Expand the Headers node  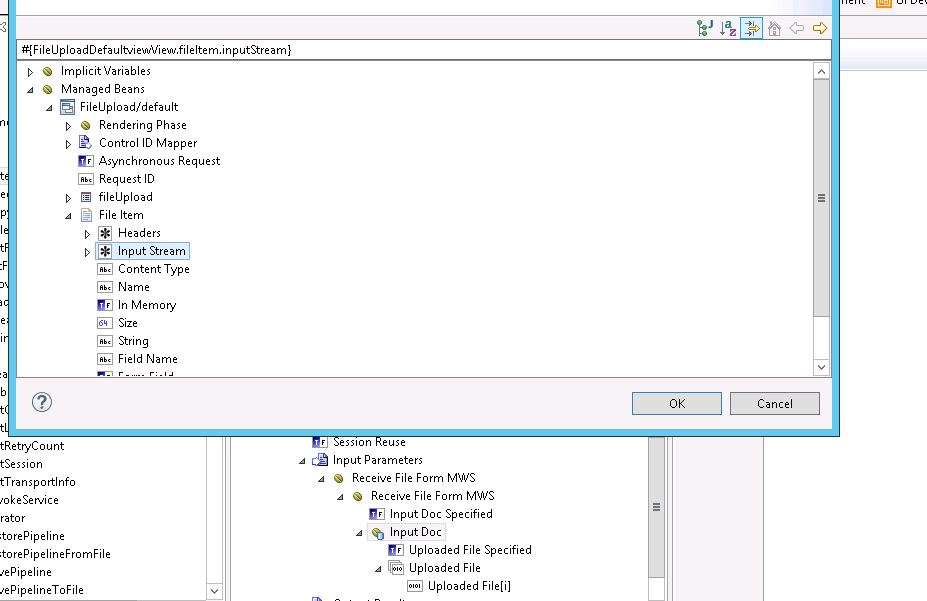pos(87,234)
